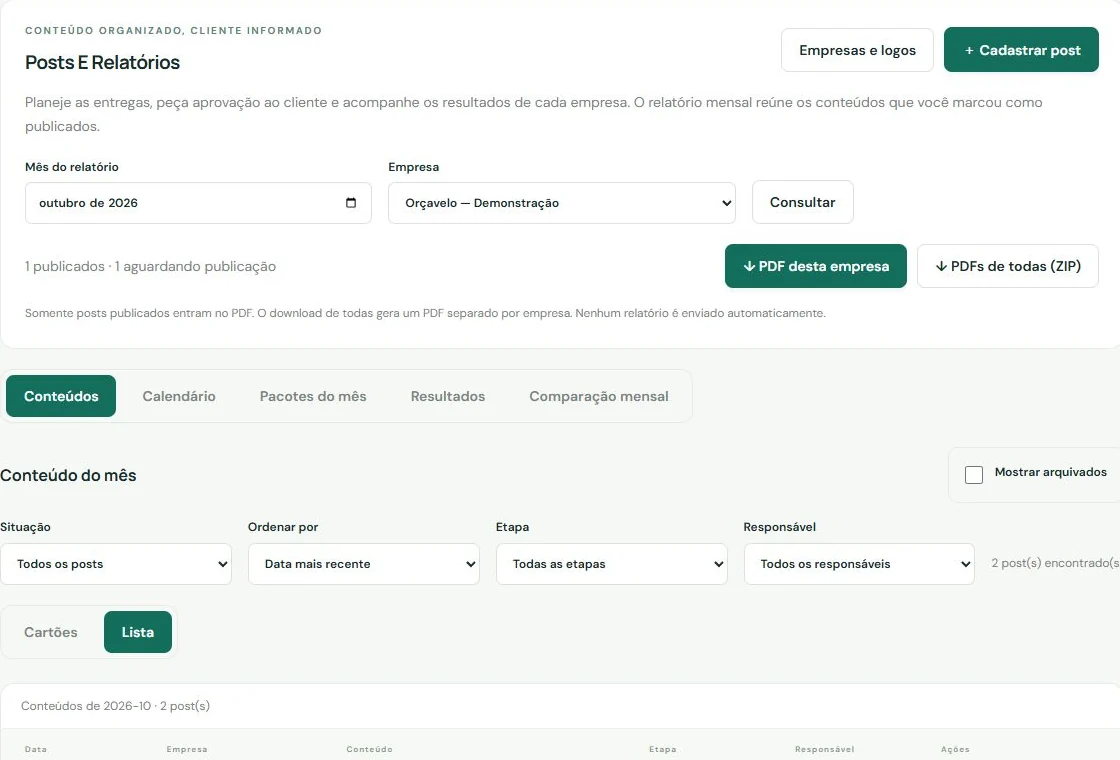
Task: Click the Data column header
Action: (36, 749)
